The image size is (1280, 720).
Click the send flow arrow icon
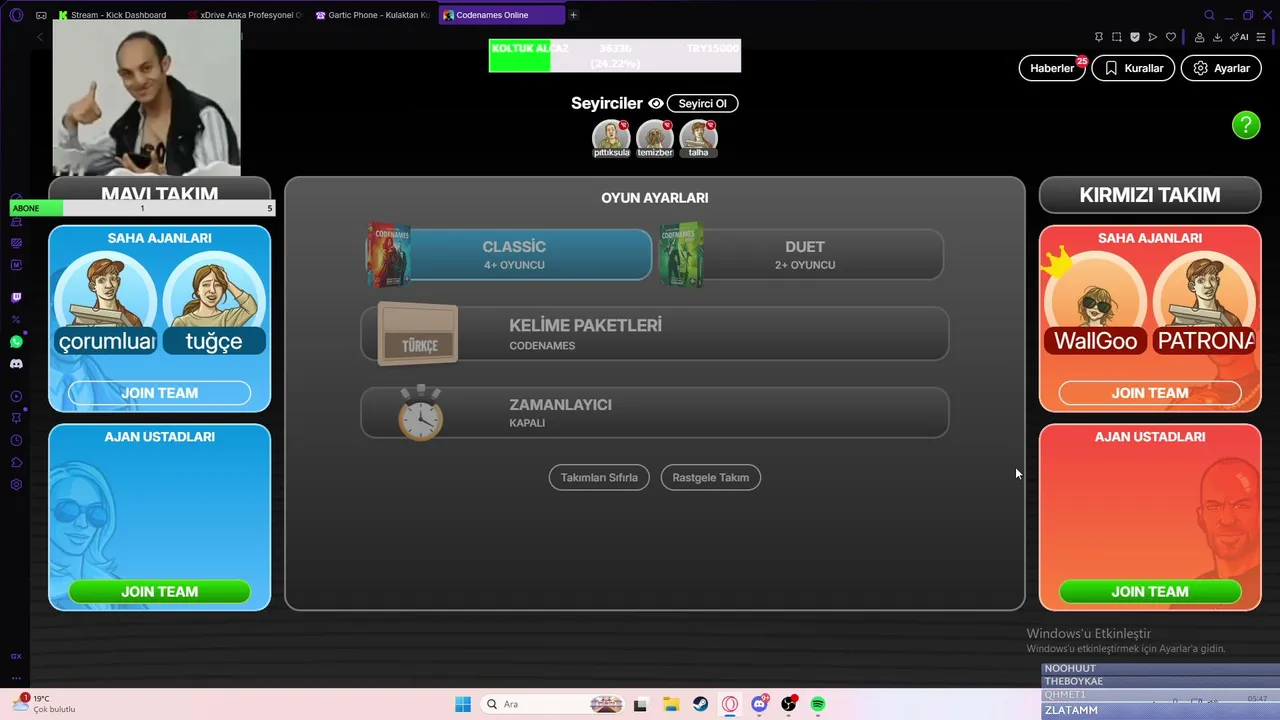[1153, 37]
